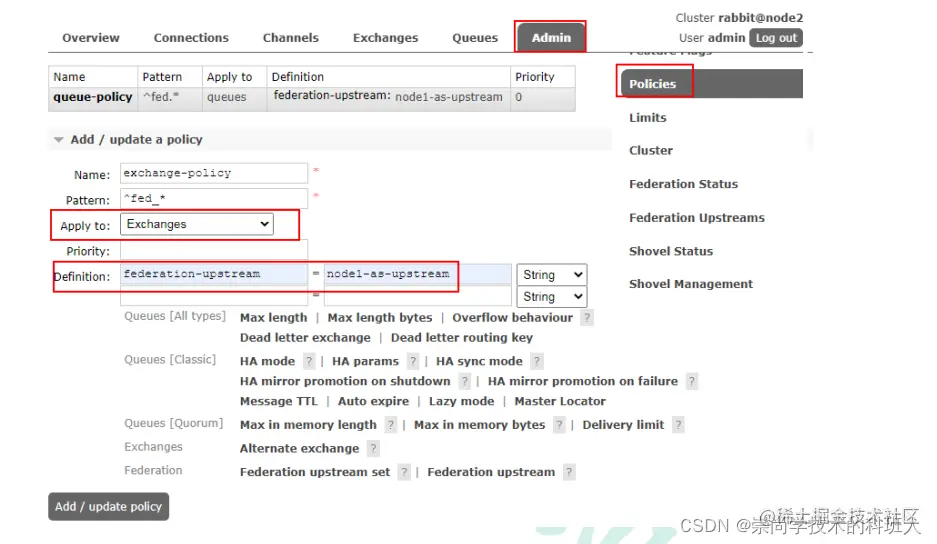937x544 pixels.
Task: Open help icon beside Max in memory bytes
Action: pyautogui.click(x=559, y=425)
